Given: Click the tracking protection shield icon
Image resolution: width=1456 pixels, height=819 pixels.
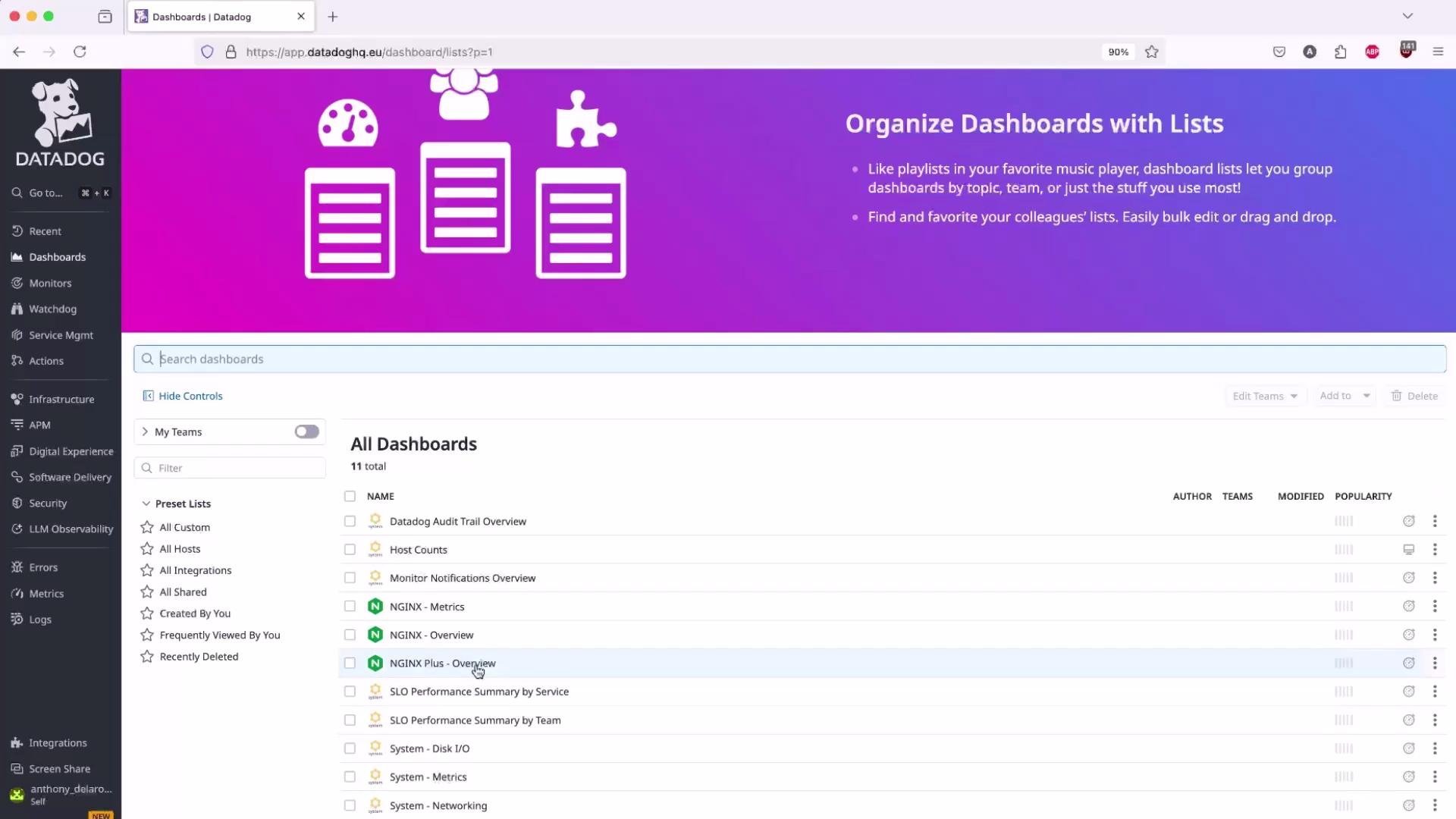Looking at the screenshot, I should tap(207, 52).
